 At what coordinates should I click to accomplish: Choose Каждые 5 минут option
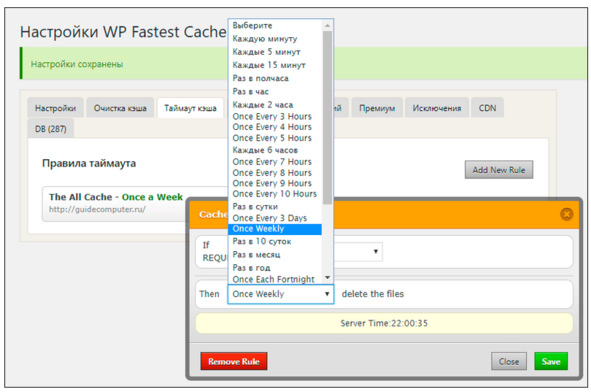point(275,52)
